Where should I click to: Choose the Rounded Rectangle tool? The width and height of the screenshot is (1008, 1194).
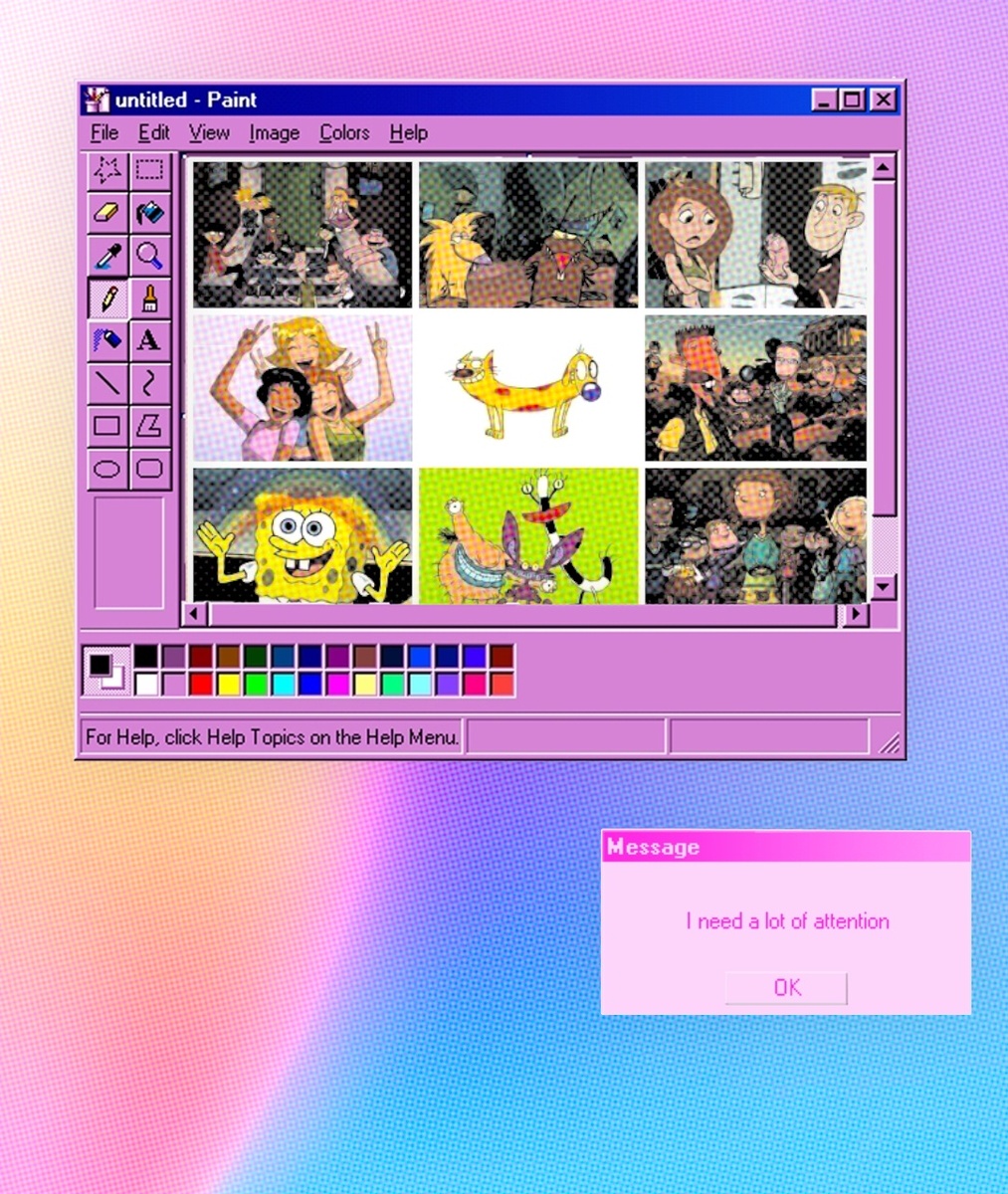(150, 469)
